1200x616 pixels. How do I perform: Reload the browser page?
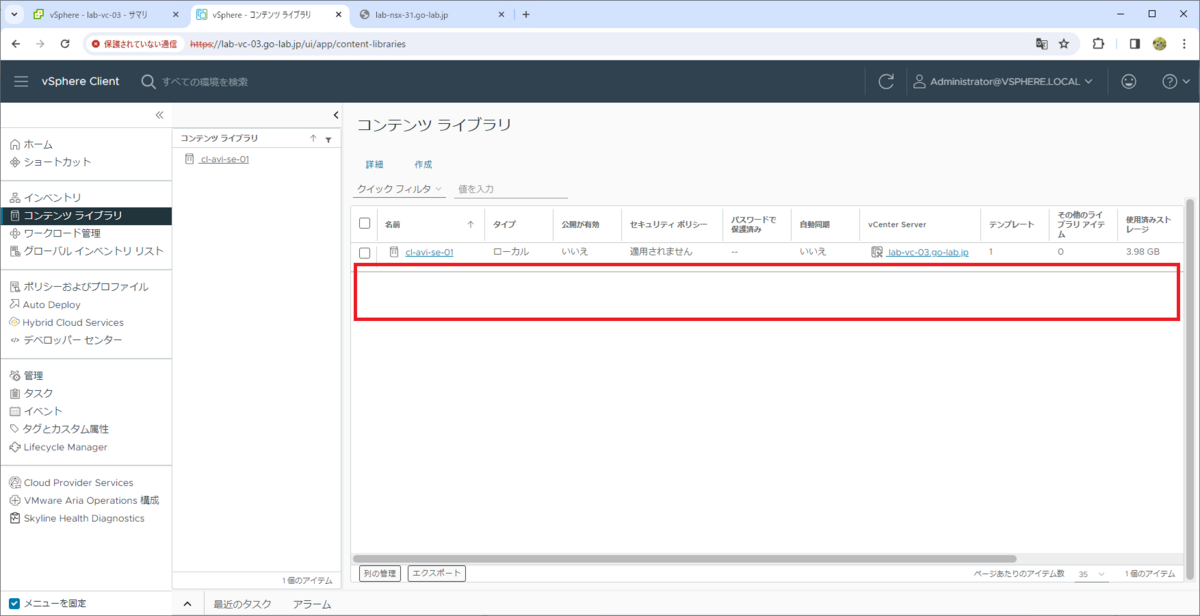pyautogui.click(x=65, y=44)
